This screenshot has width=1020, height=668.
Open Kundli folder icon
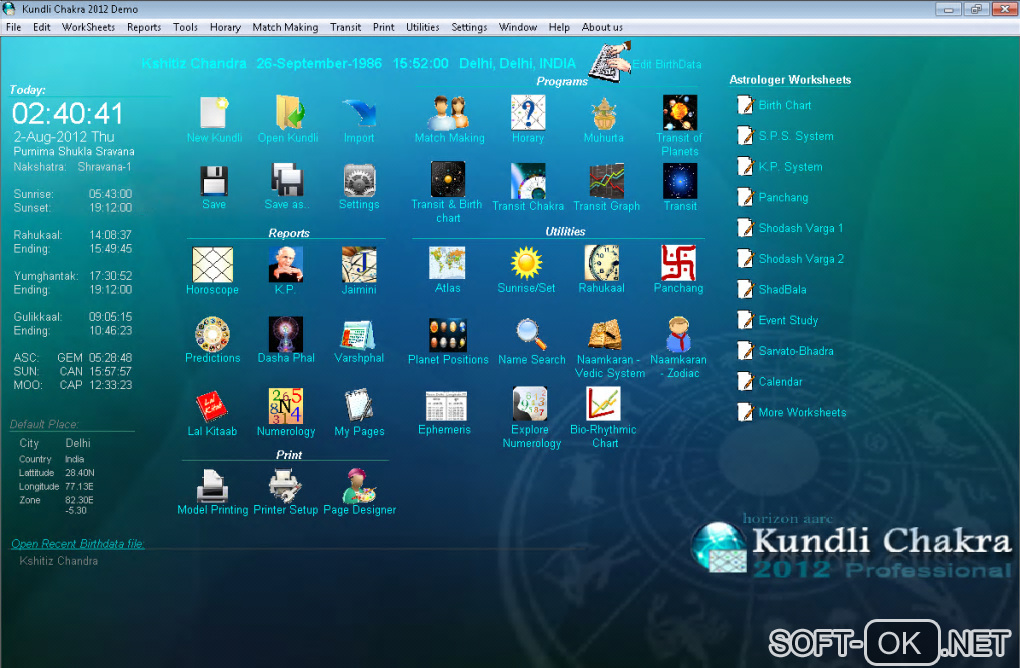click(x=288, y=113)
